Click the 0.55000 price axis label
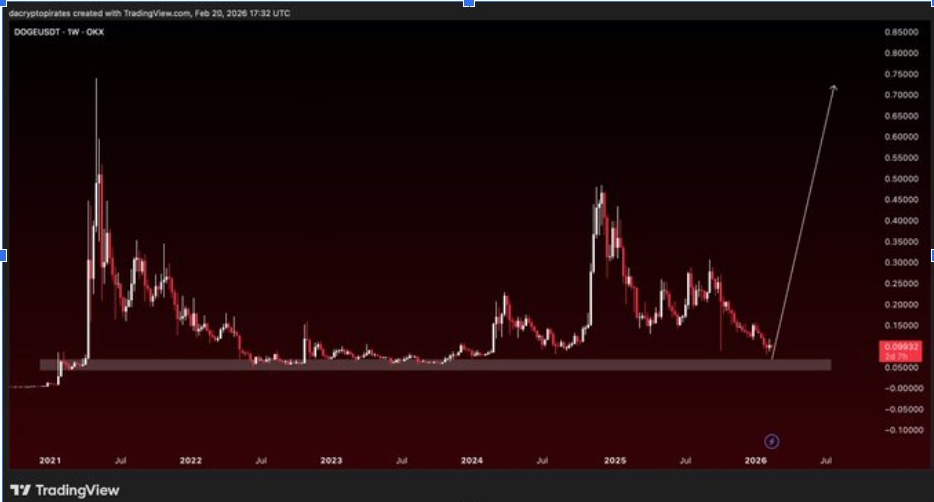This screenshot has height=502, width=934. [x=901, y=158]
